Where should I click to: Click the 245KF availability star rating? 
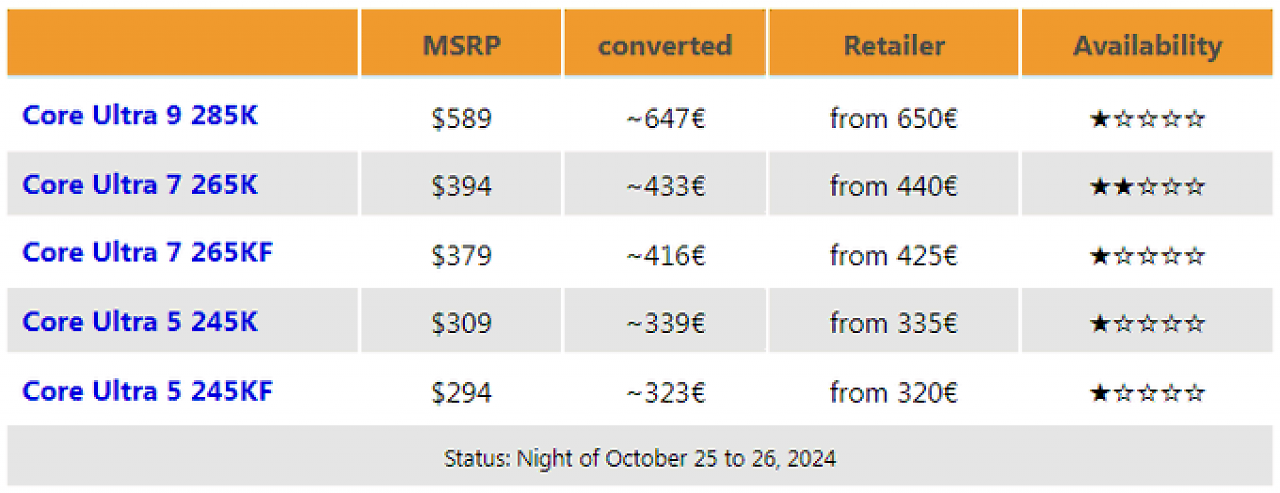pyautogui.click(x=1148, y=394)
